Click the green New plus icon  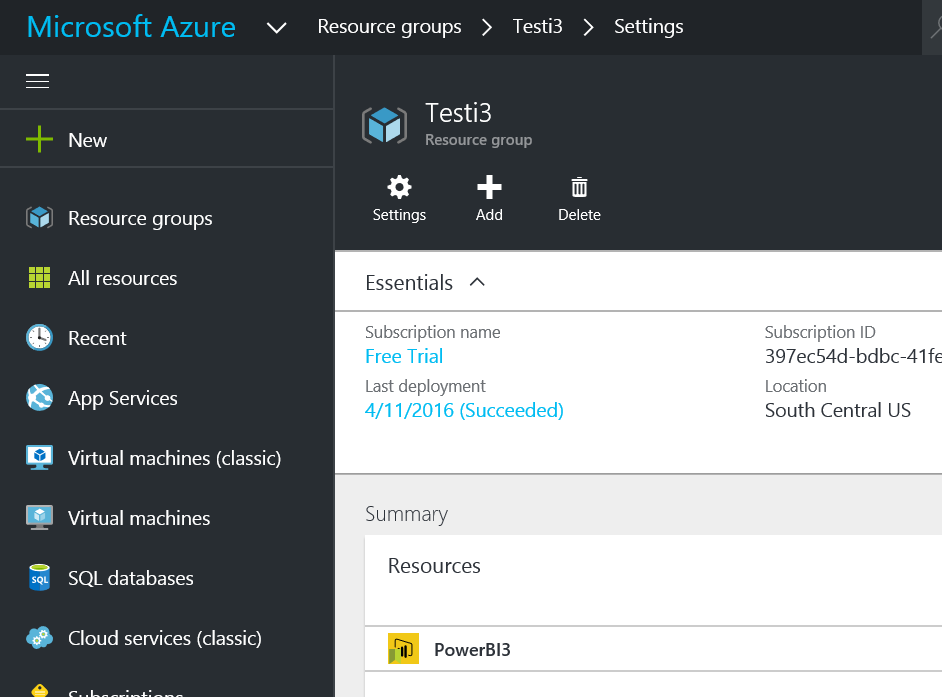39,140
